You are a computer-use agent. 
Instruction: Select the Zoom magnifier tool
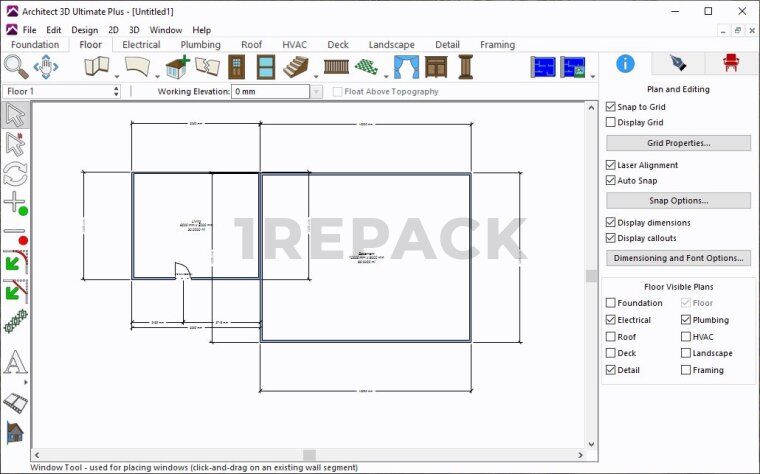tap(16, 67)
